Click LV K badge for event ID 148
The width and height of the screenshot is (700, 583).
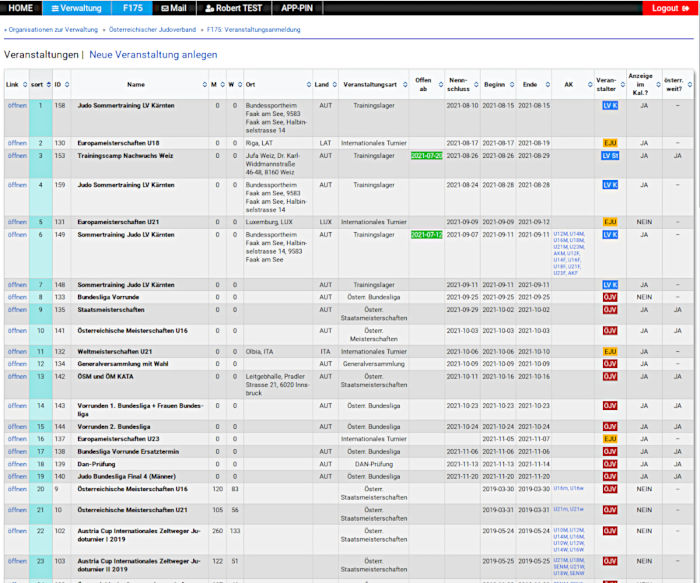pyautogui.click(x=610, y=285)
